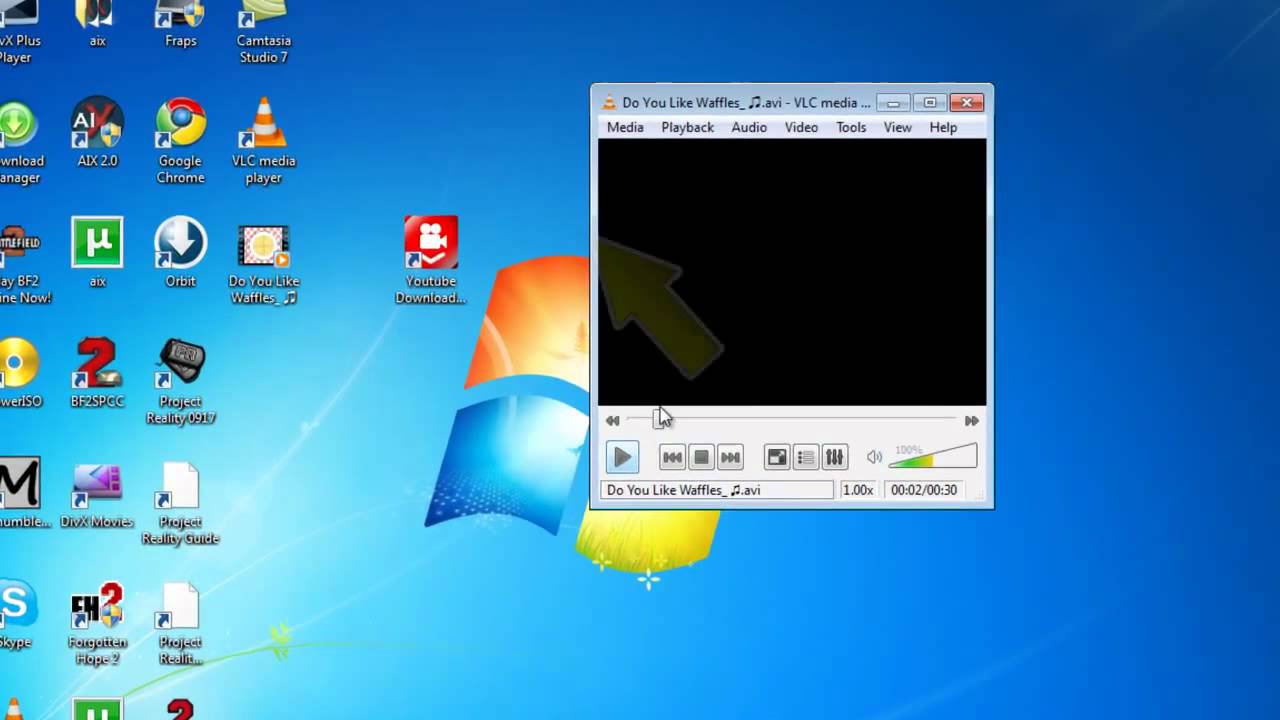Toggle elapsed time display 00:02/00:30

tap(924, 490)
